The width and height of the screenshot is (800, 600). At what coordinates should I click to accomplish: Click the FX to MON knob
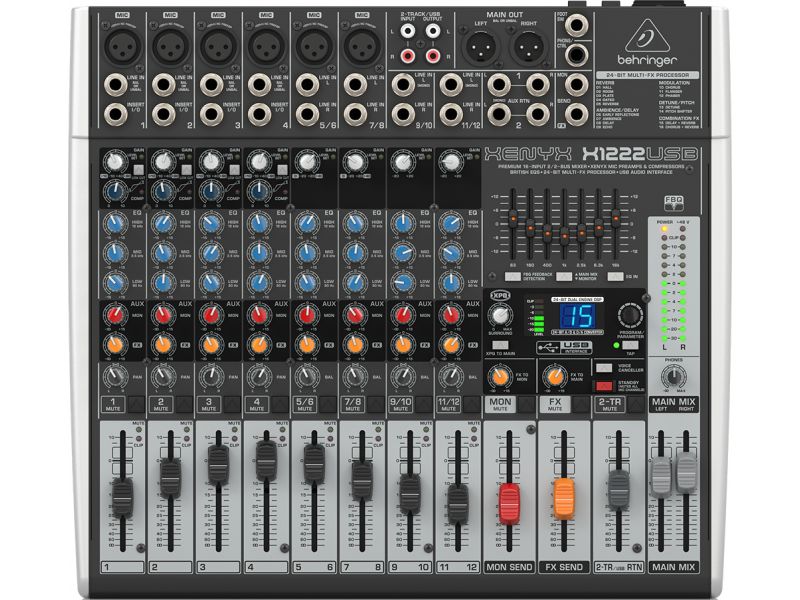pyautogui.click(x=501, y=377)
